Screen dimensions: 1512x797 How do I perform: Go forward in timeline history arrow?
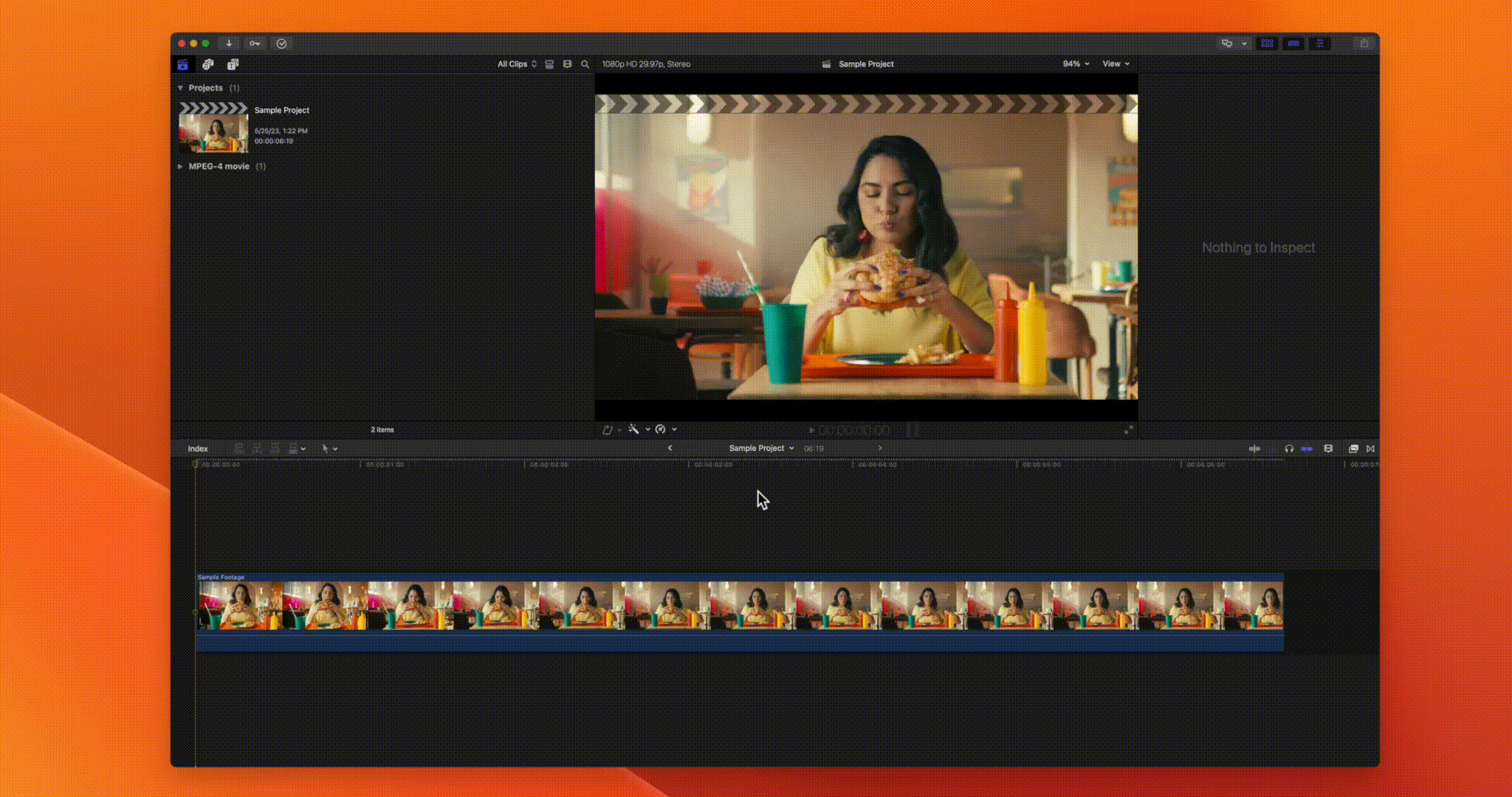coord(879,448)
